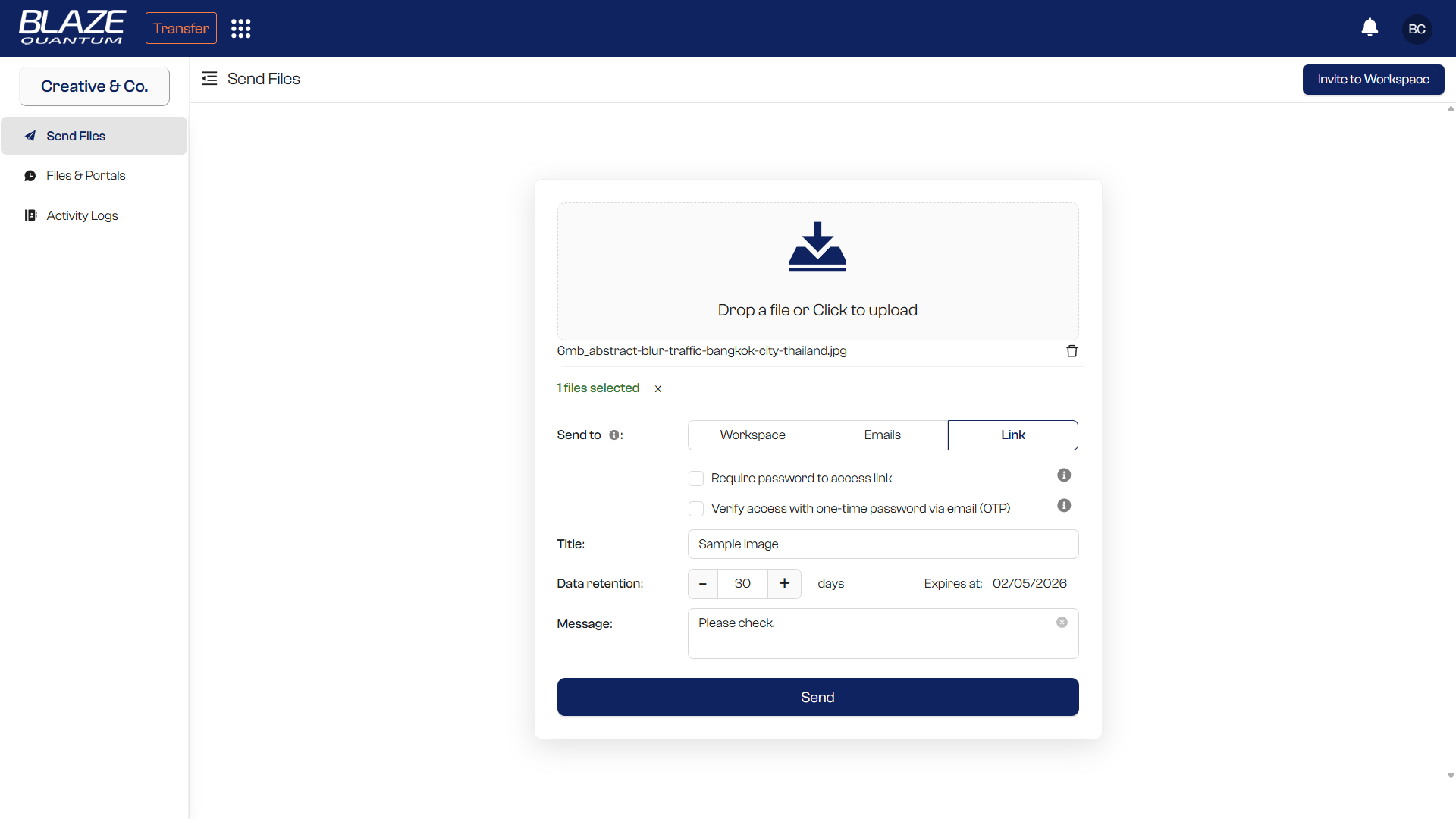1456x819 pixels.
Task: Switch Send to option to Emails
Action: [882, 435]
